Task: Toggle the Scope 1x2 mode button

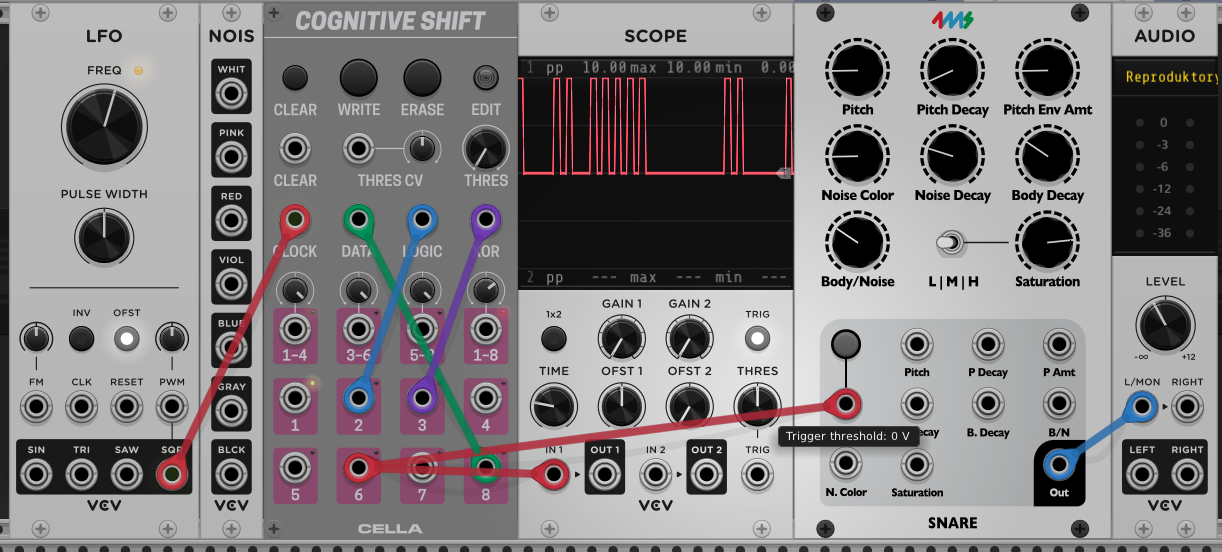Action: coord(553,339)
